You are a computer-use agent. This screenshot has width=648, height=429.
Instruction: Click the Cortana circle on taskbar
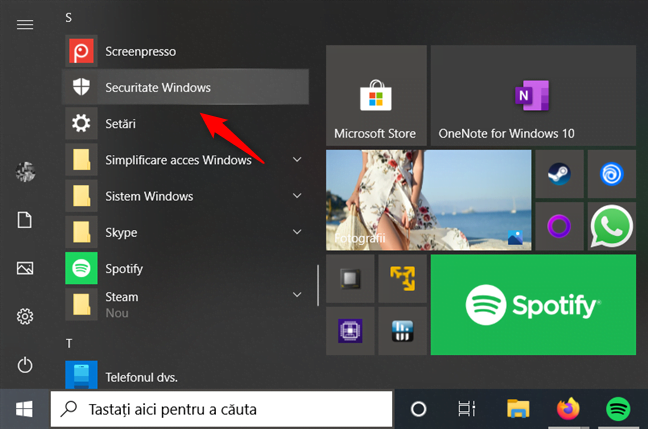click(x=418, y=409)
